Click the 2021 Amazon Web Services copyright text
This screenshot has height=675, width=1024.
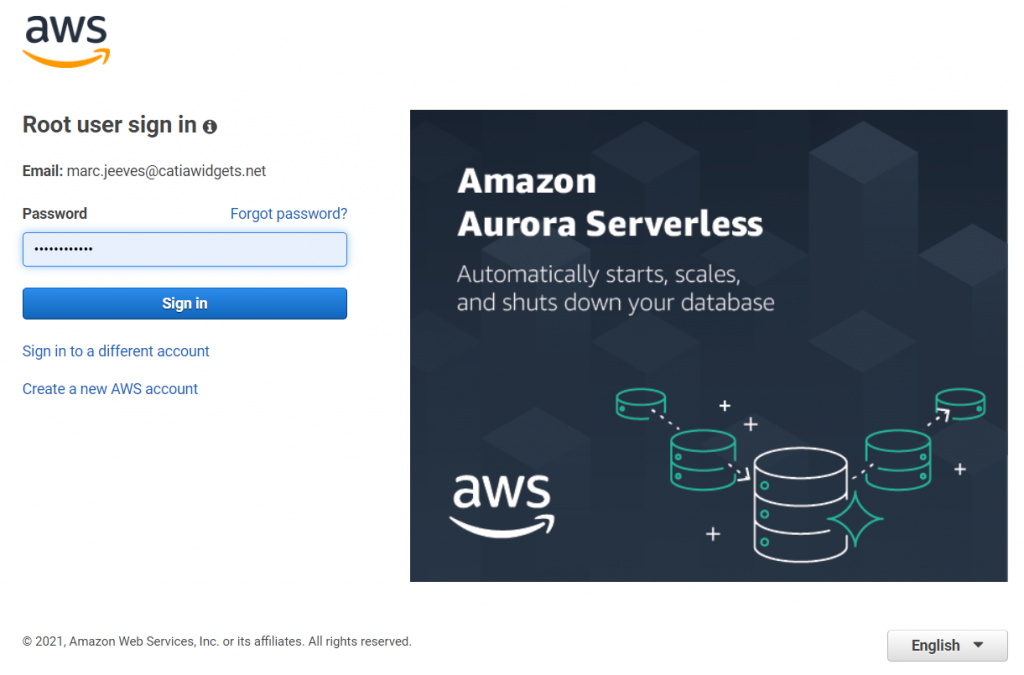(x=217, y=642)
